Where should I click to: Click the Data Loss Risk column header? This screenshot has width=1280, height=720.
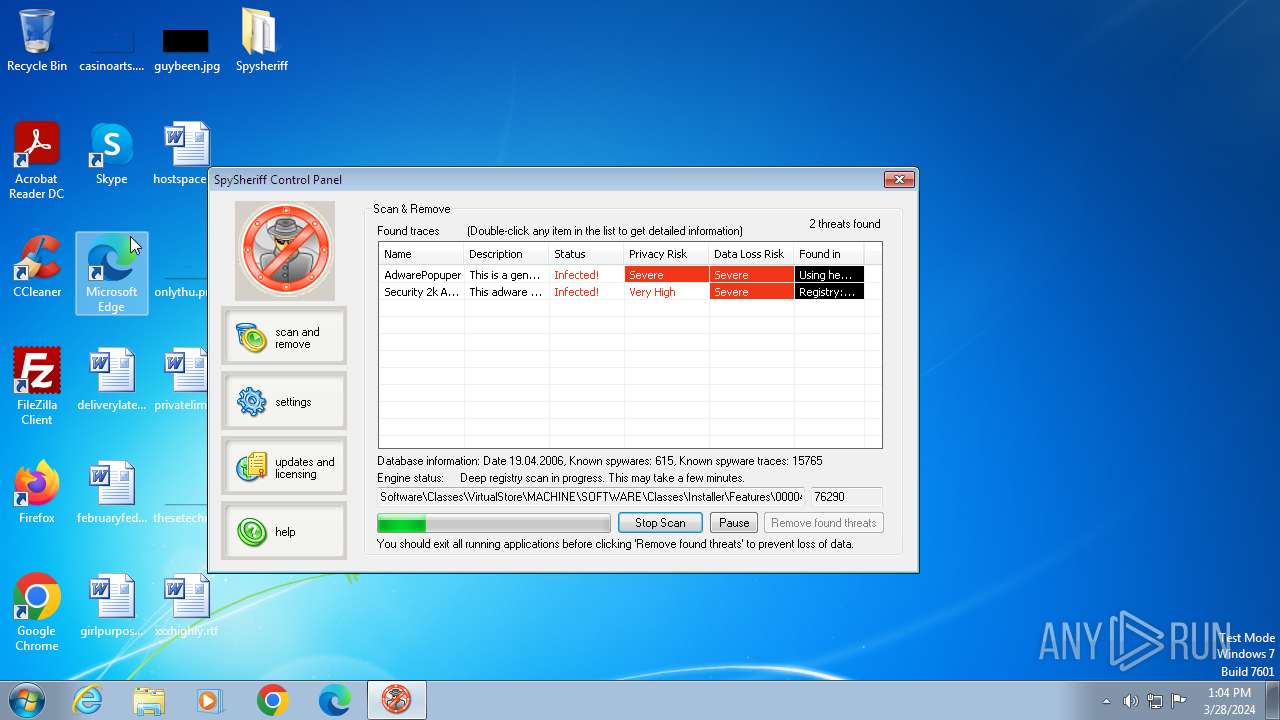pos(752,254)
